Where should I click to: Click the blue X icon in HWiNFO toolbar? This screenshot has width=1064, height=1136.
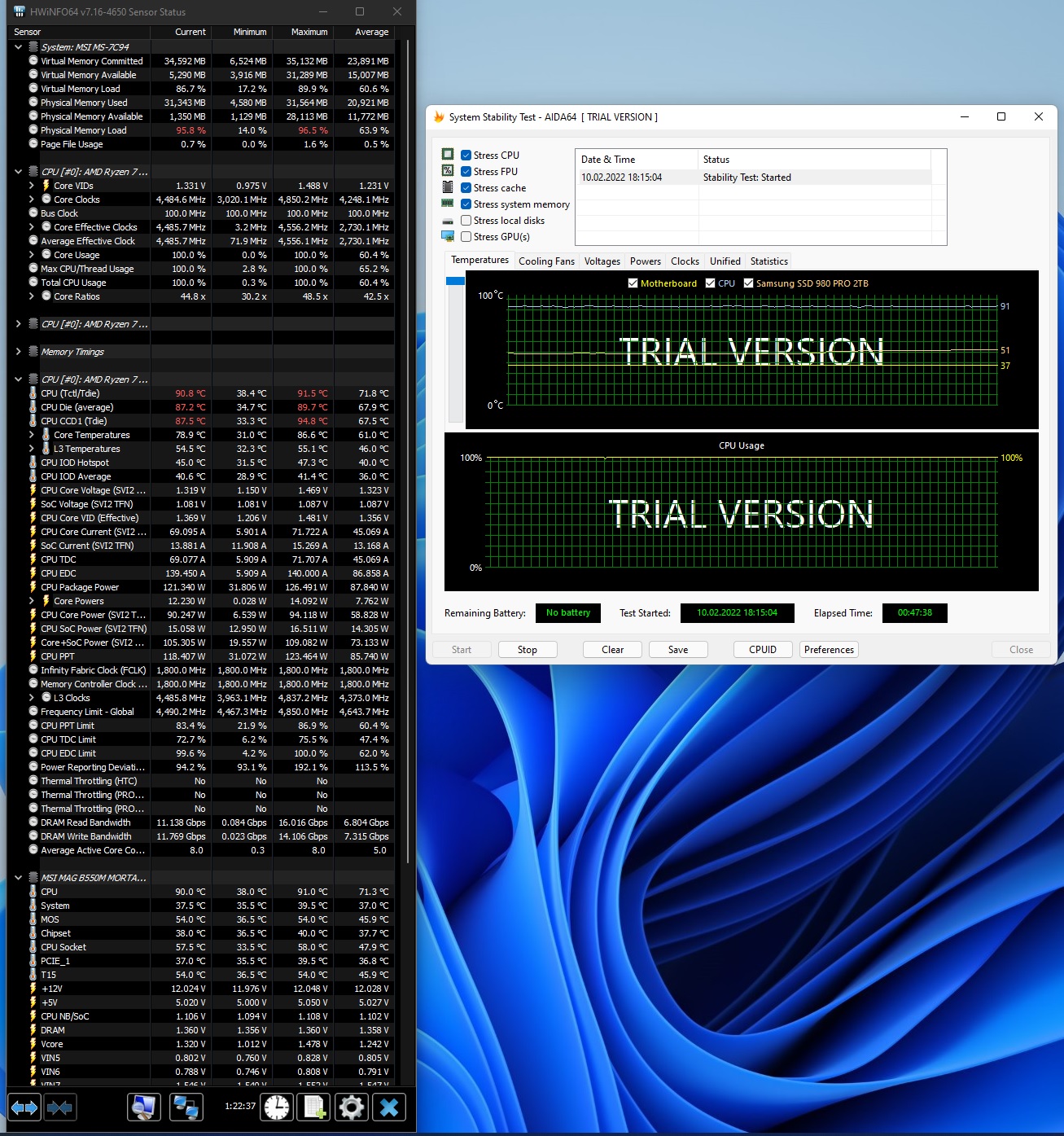coord(389,1107)
